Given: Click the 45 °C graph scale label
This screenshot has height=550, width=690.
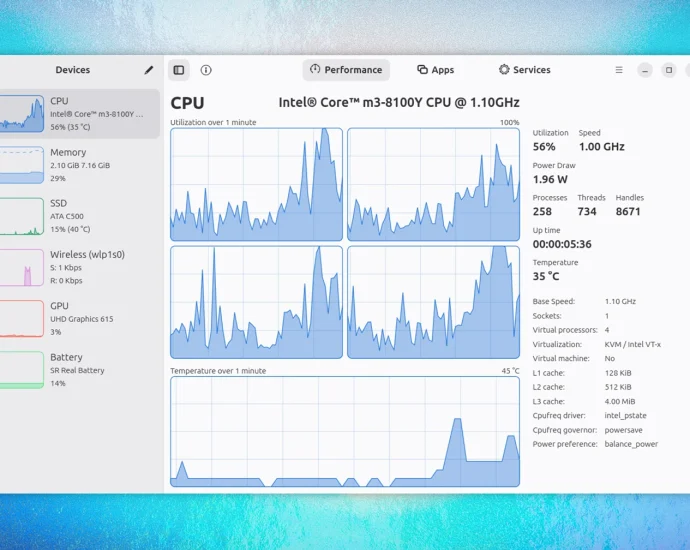Looking at the screenshot, I should tap(510, 371).
